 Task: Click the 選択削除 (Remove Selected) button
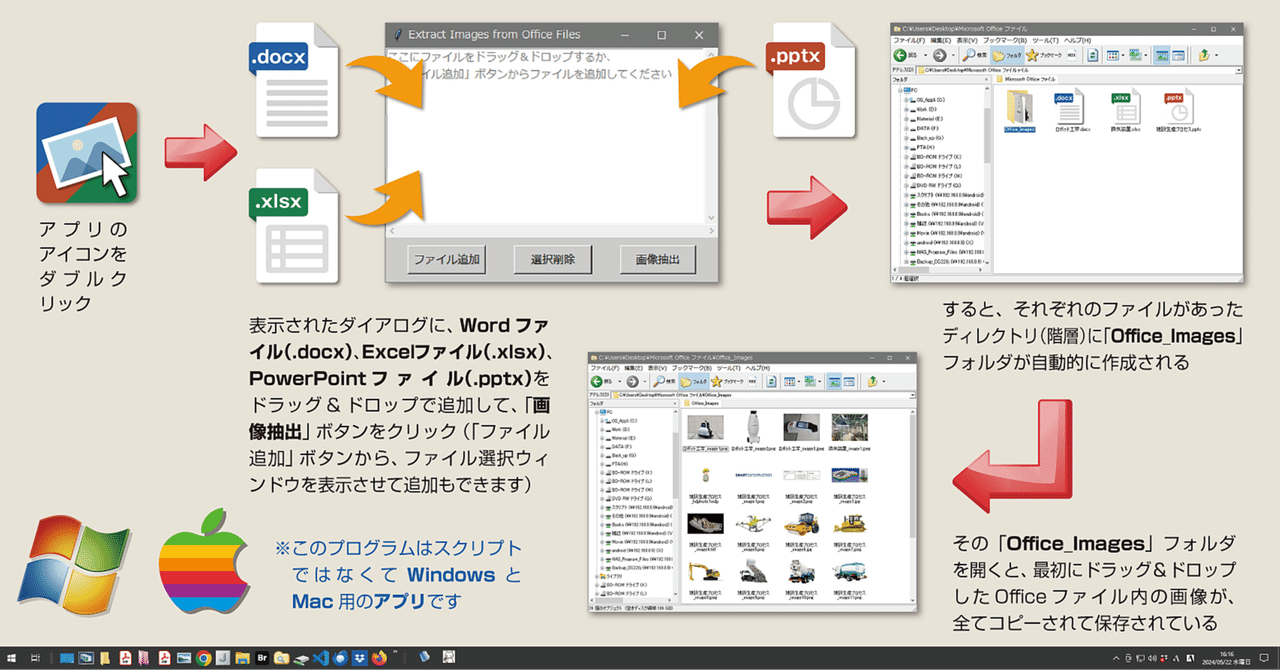[x=551, y=259]
